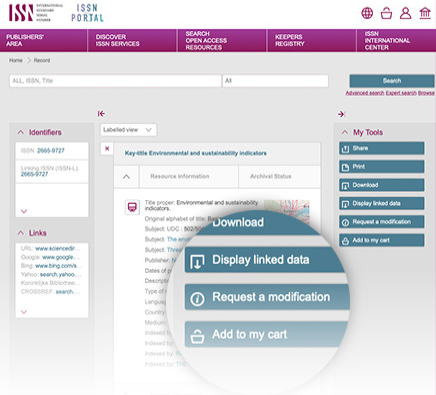Click the Title proper text line

click(x=201, y=205)
